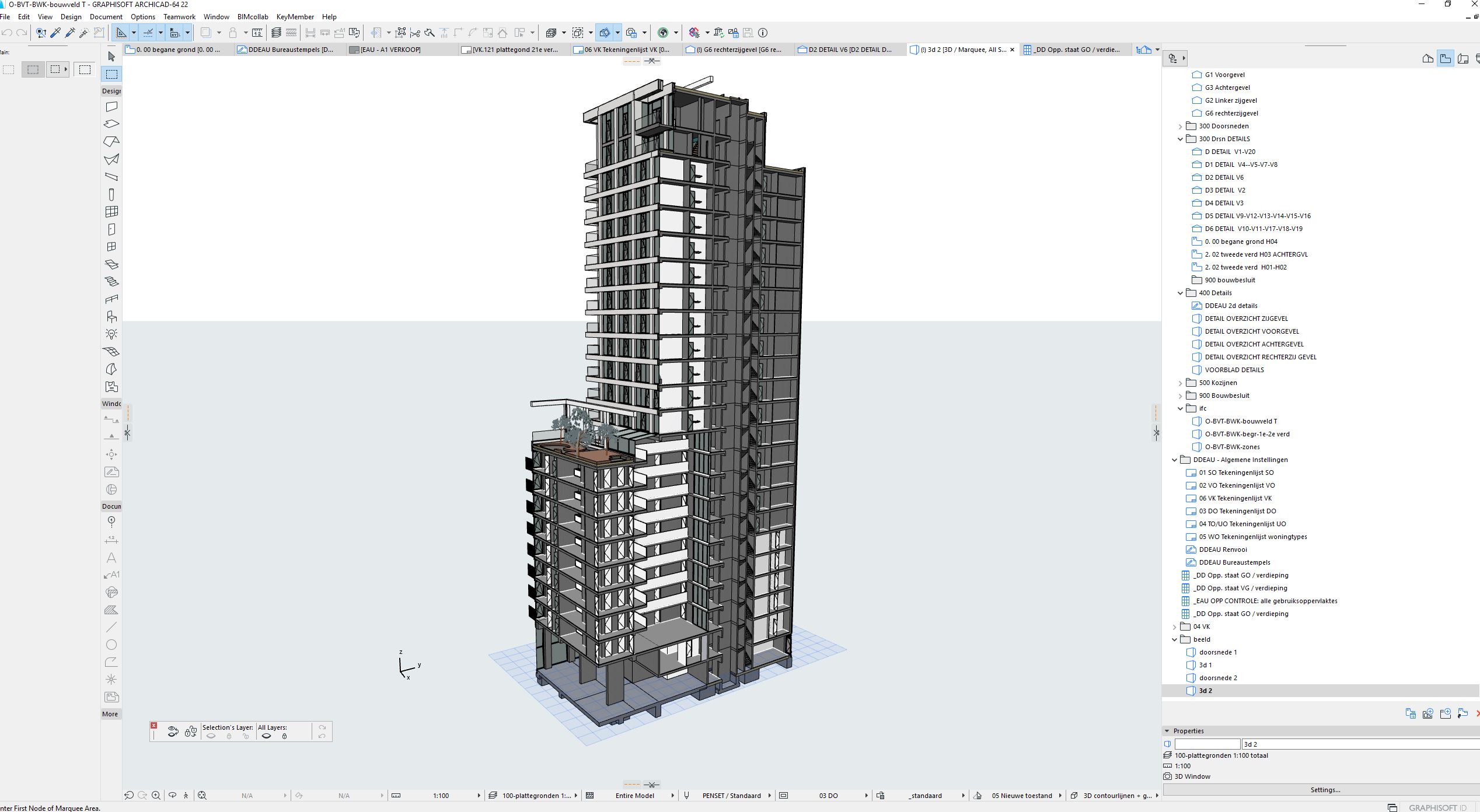Select the Text tool

(x=111, y=558)
